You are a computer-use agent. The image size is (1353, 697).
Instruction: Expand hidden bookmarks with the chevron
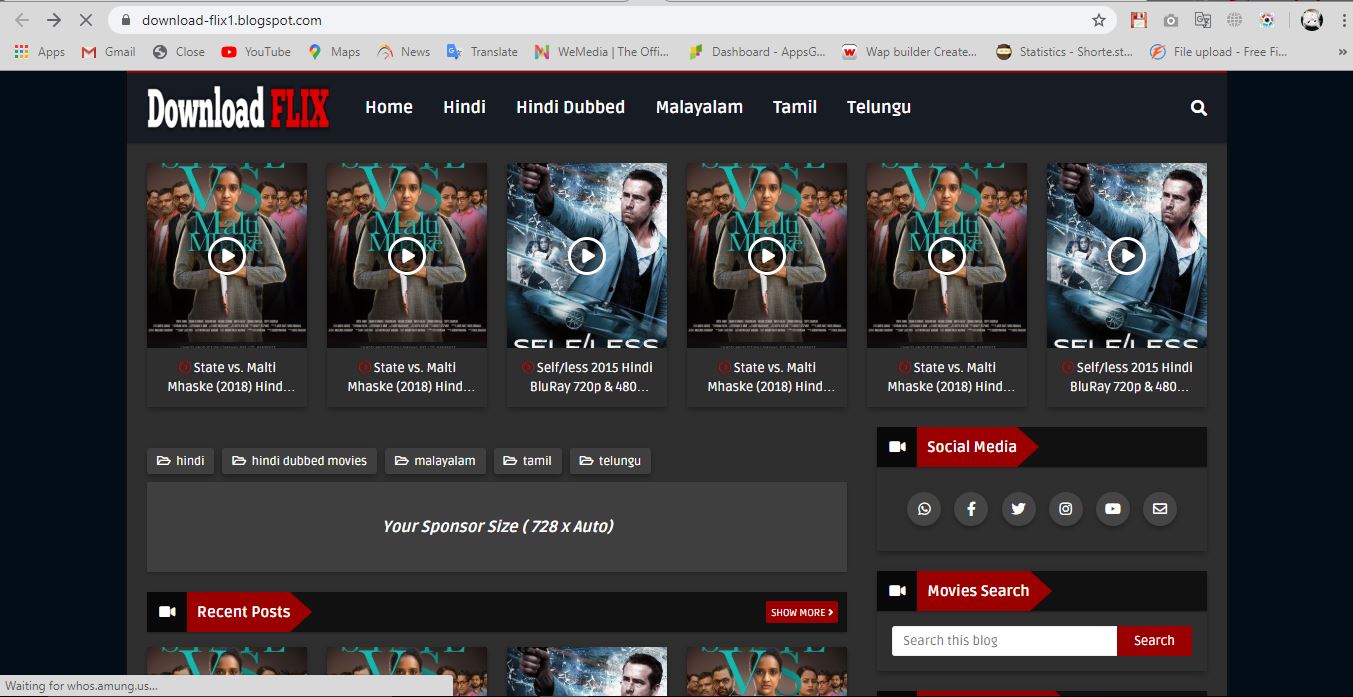(1341, 51)
